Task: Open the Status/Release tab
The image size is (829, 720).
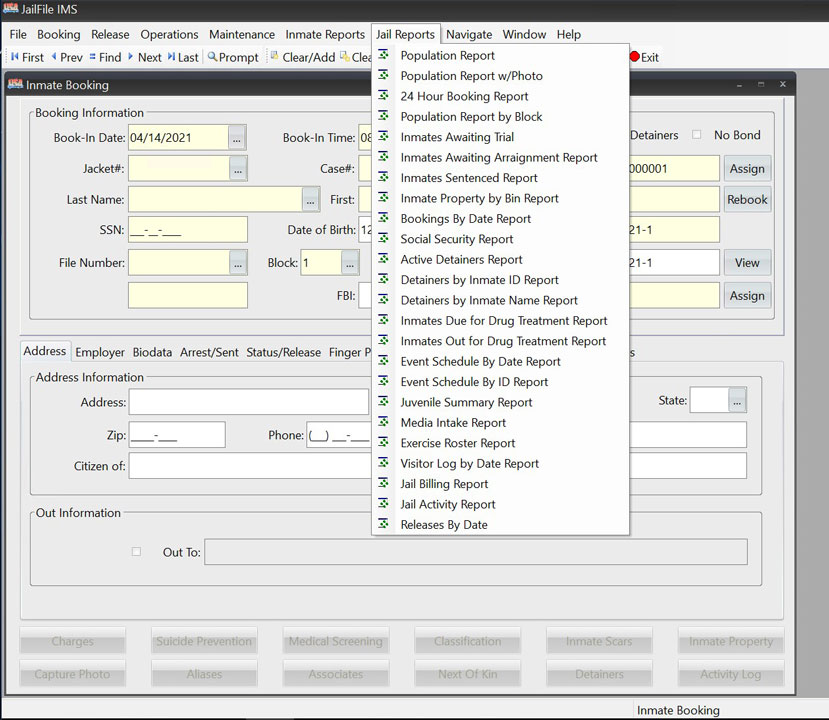Action: pyautogui.click(x=283, y=352)
